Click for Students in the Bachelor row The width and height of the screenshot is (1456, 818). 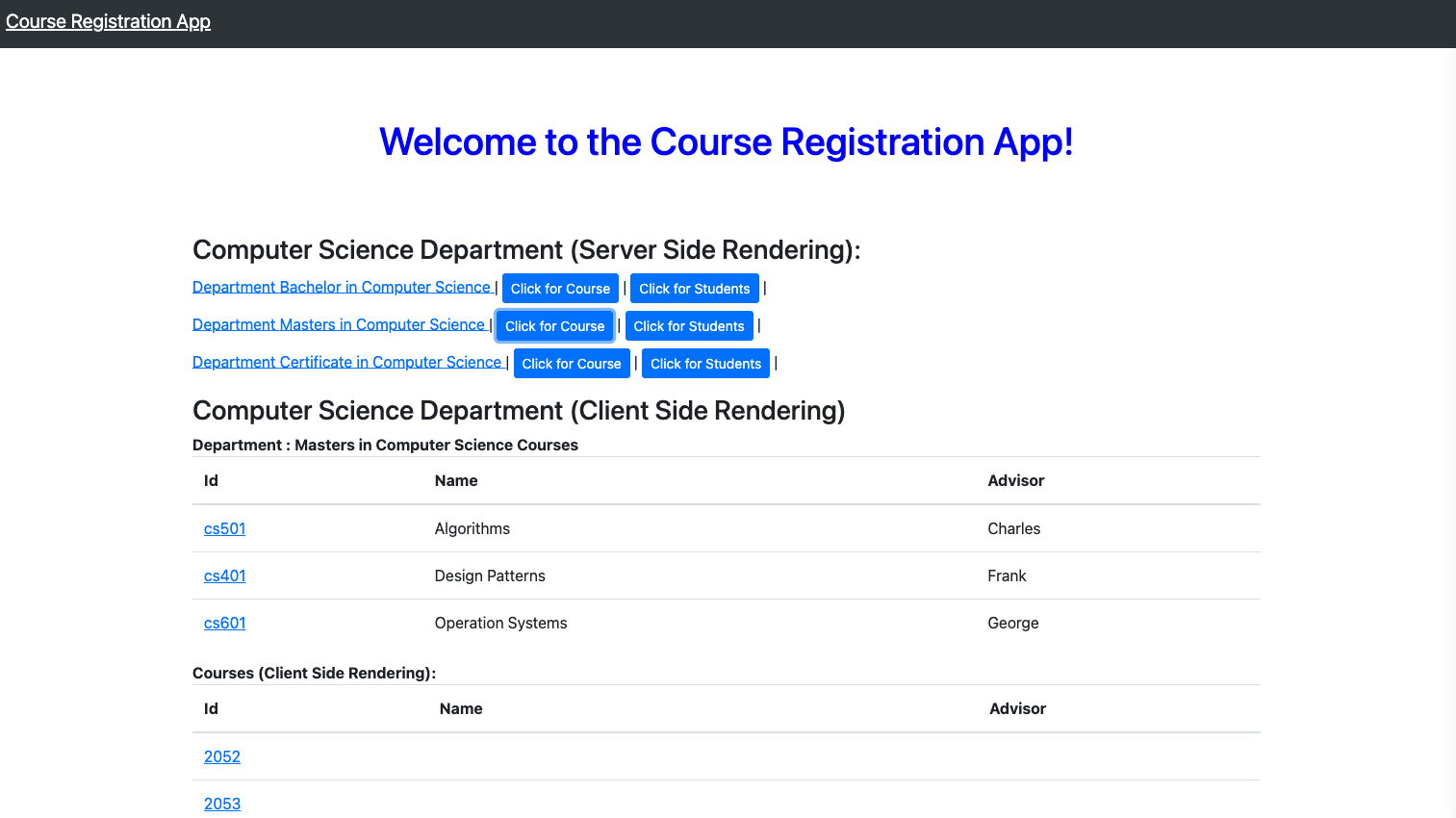click(x=694, y=289)
